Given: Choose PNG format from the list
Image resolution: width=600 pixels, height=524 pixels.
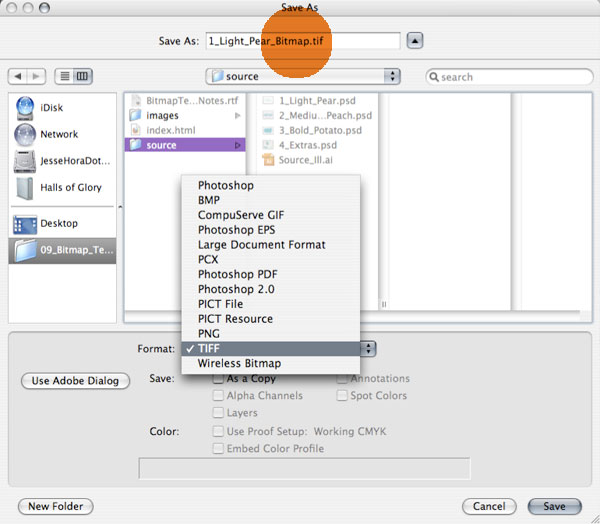Looking at the screenshot, I should point(271,334).
